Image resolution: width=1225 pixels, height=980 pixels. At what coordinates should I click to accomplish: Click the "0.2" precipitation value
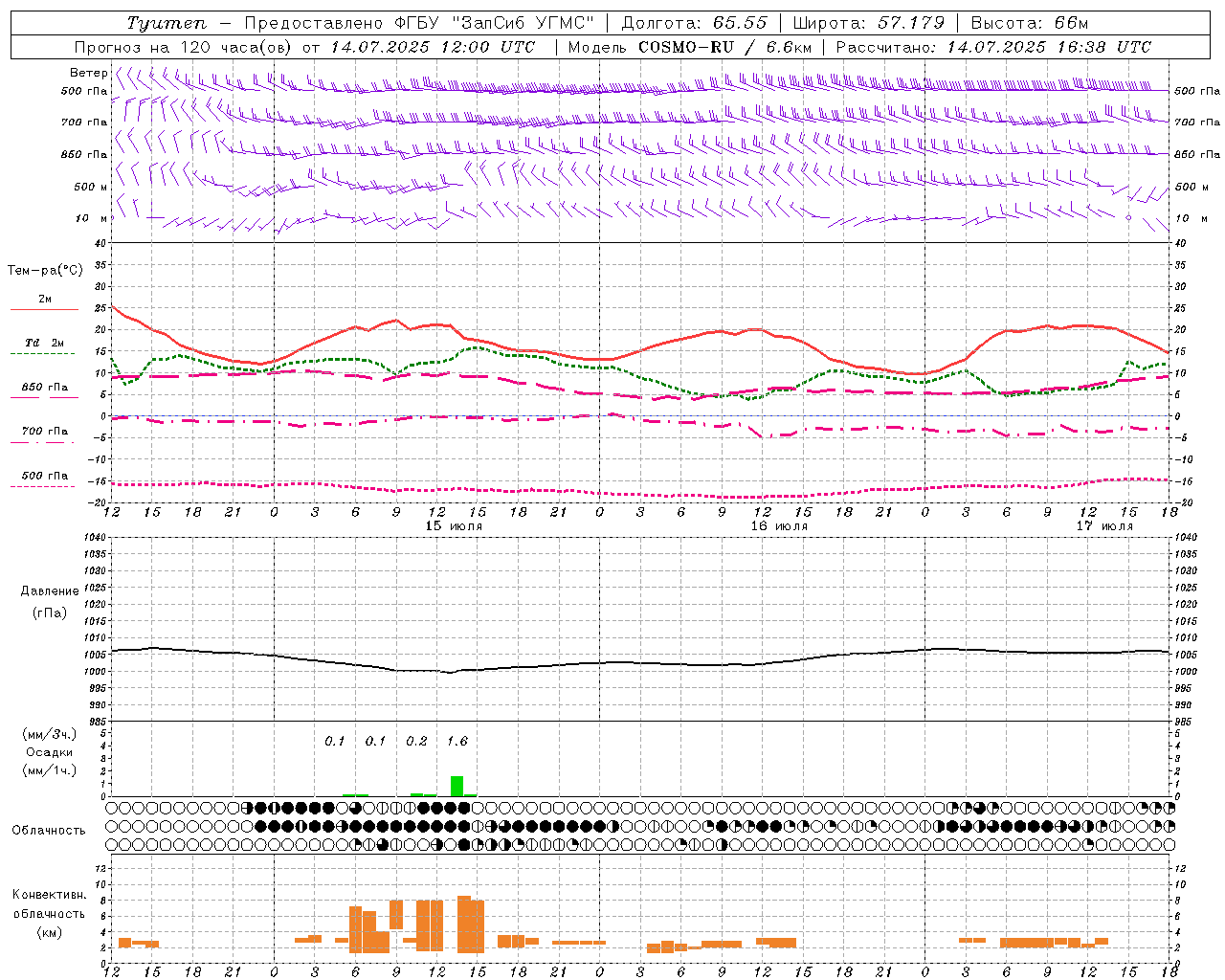click(416, 741)
